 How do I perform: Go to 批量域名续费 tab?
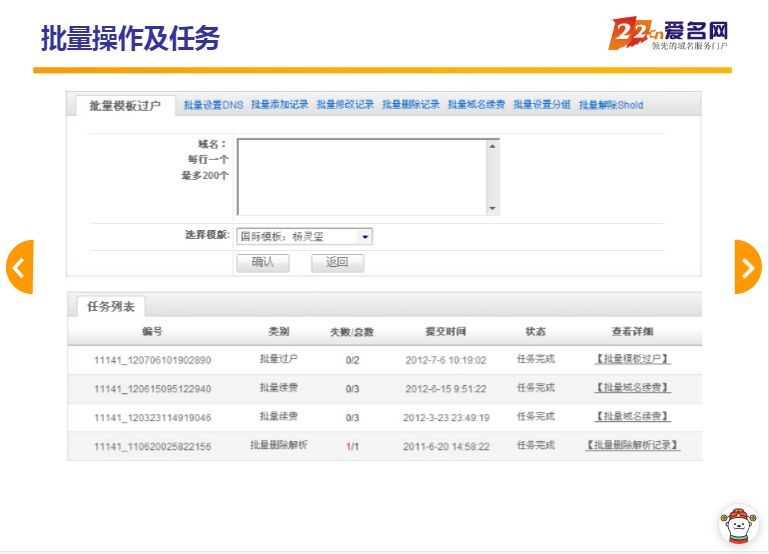tap(476, 105)
